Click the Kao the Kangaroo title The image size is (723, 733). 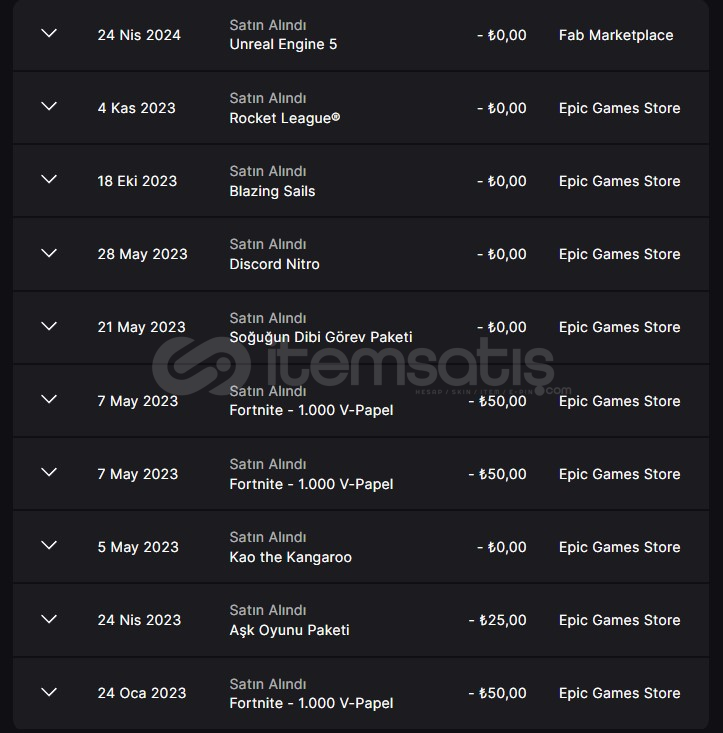(x=290, y=557)
